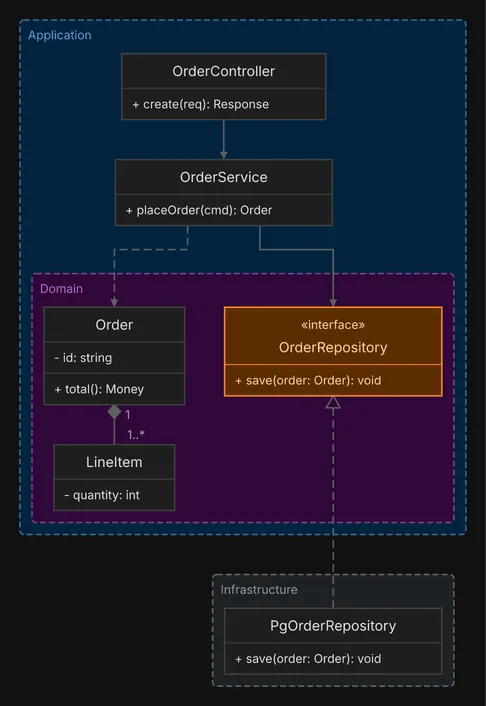Select the PgOrderRepository class title
This screenshot has height=706, width=486.
coord(333,626)
